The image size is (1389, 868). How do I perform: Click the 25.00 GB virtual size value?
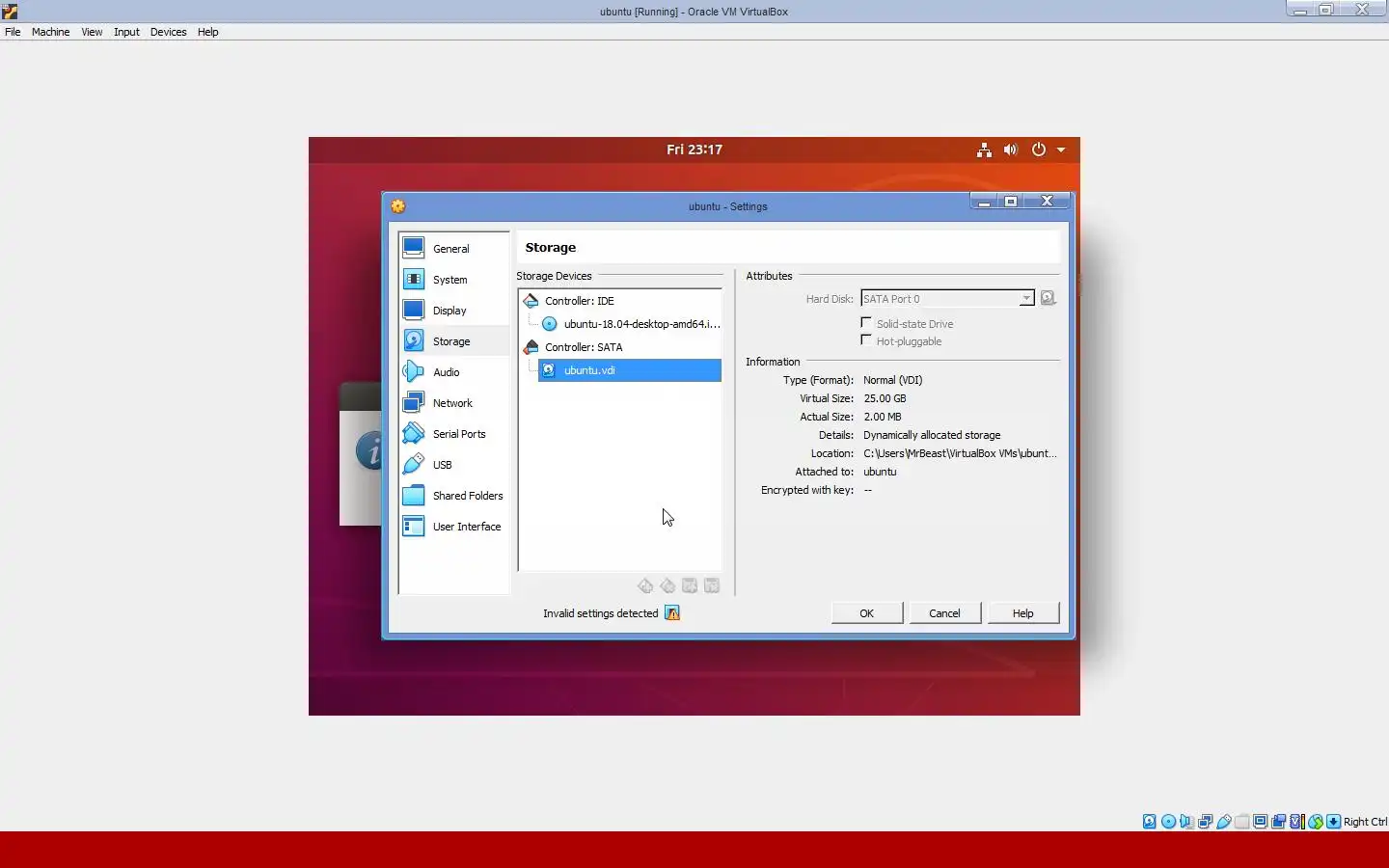(x=885, y=398)
